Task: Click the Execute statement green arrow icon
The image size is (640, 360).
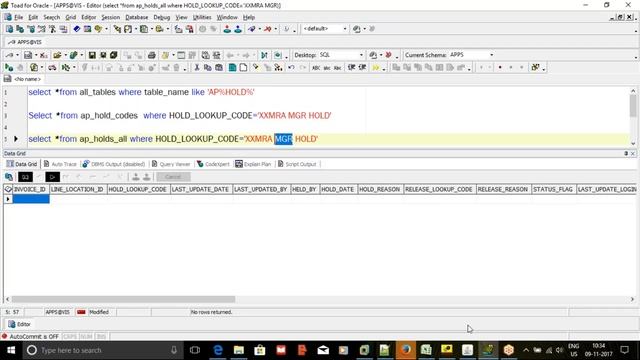Action: coord(9,68)
